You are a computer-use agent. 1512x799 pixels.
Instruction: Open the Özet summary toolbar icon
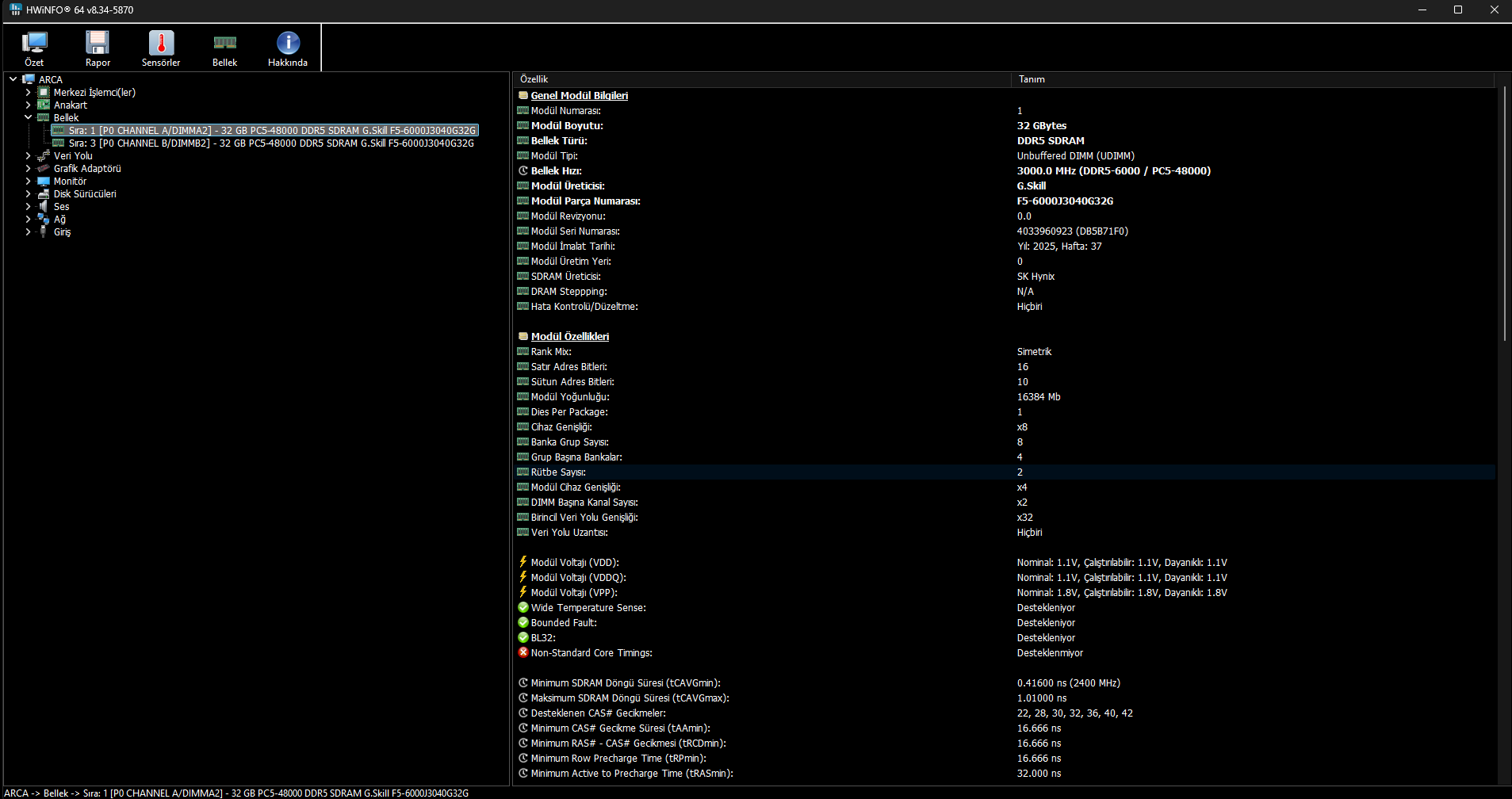[34, 43]
